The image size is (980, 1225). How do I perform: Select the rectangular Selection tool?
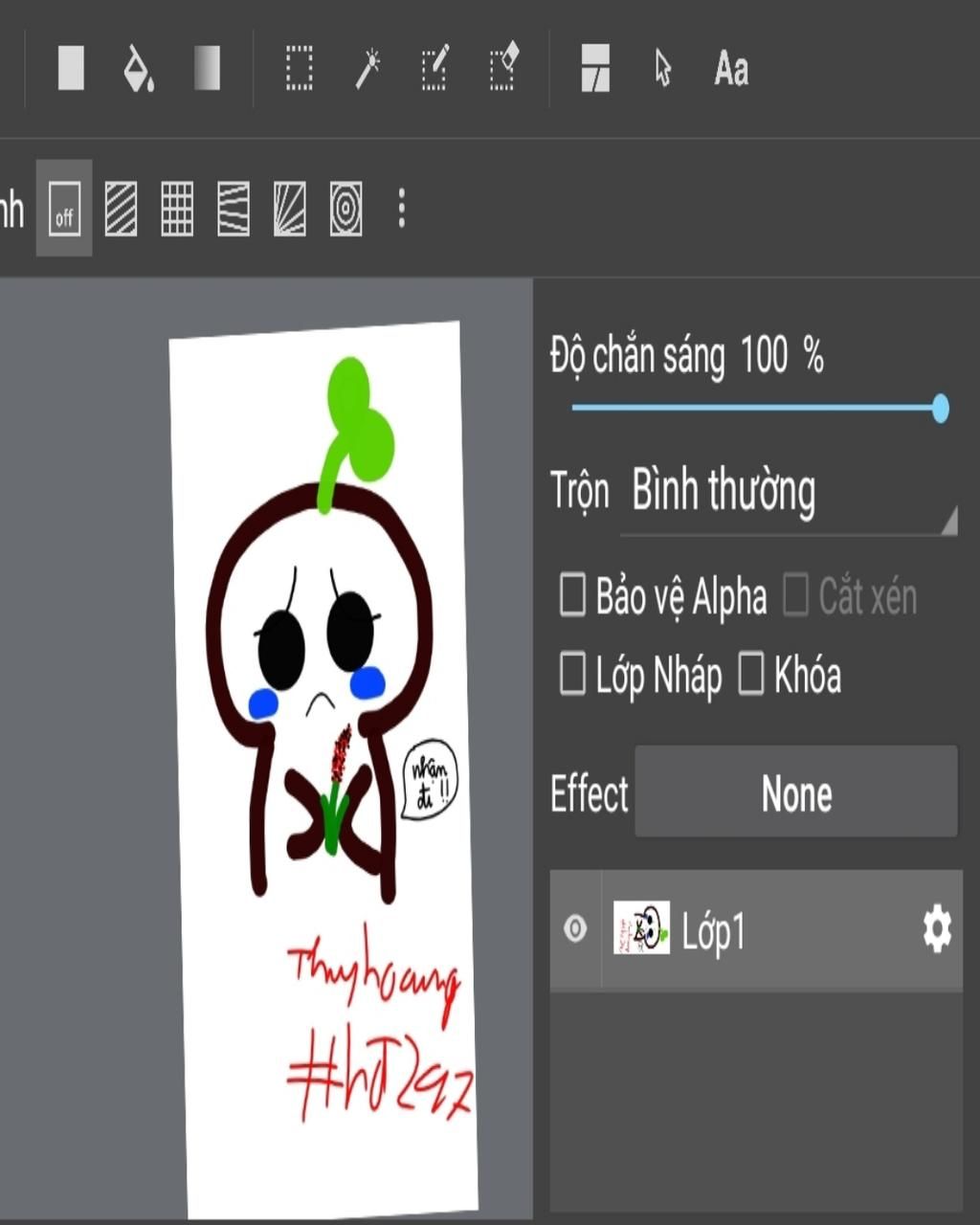[x=300, y=69]
